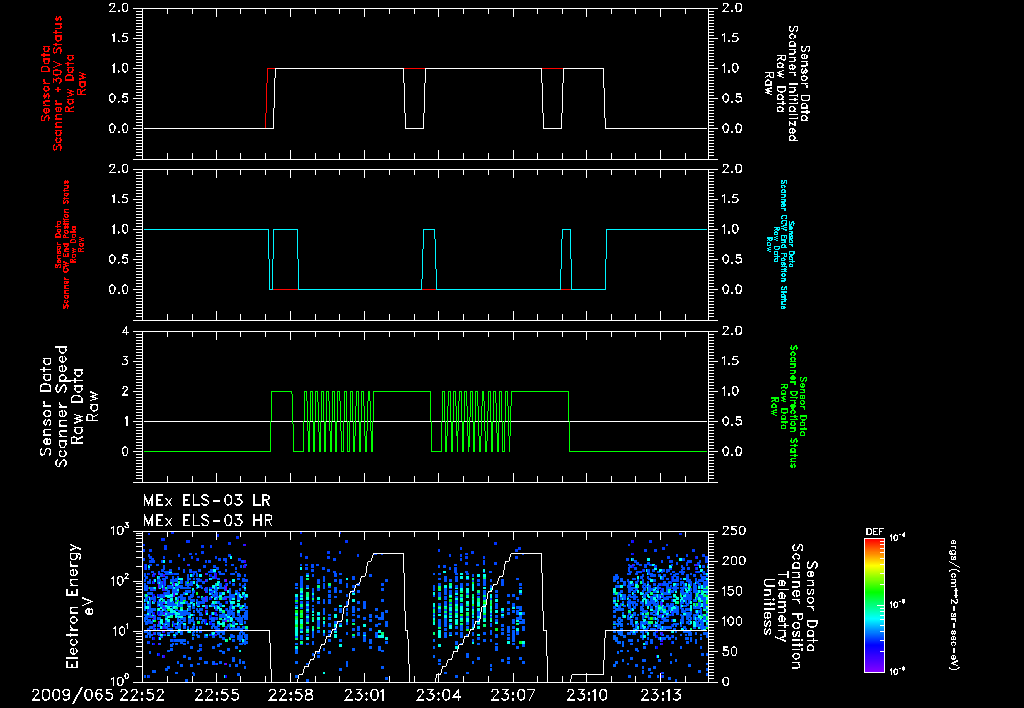Click the rainbow DEF color bar

click(874, 605)
